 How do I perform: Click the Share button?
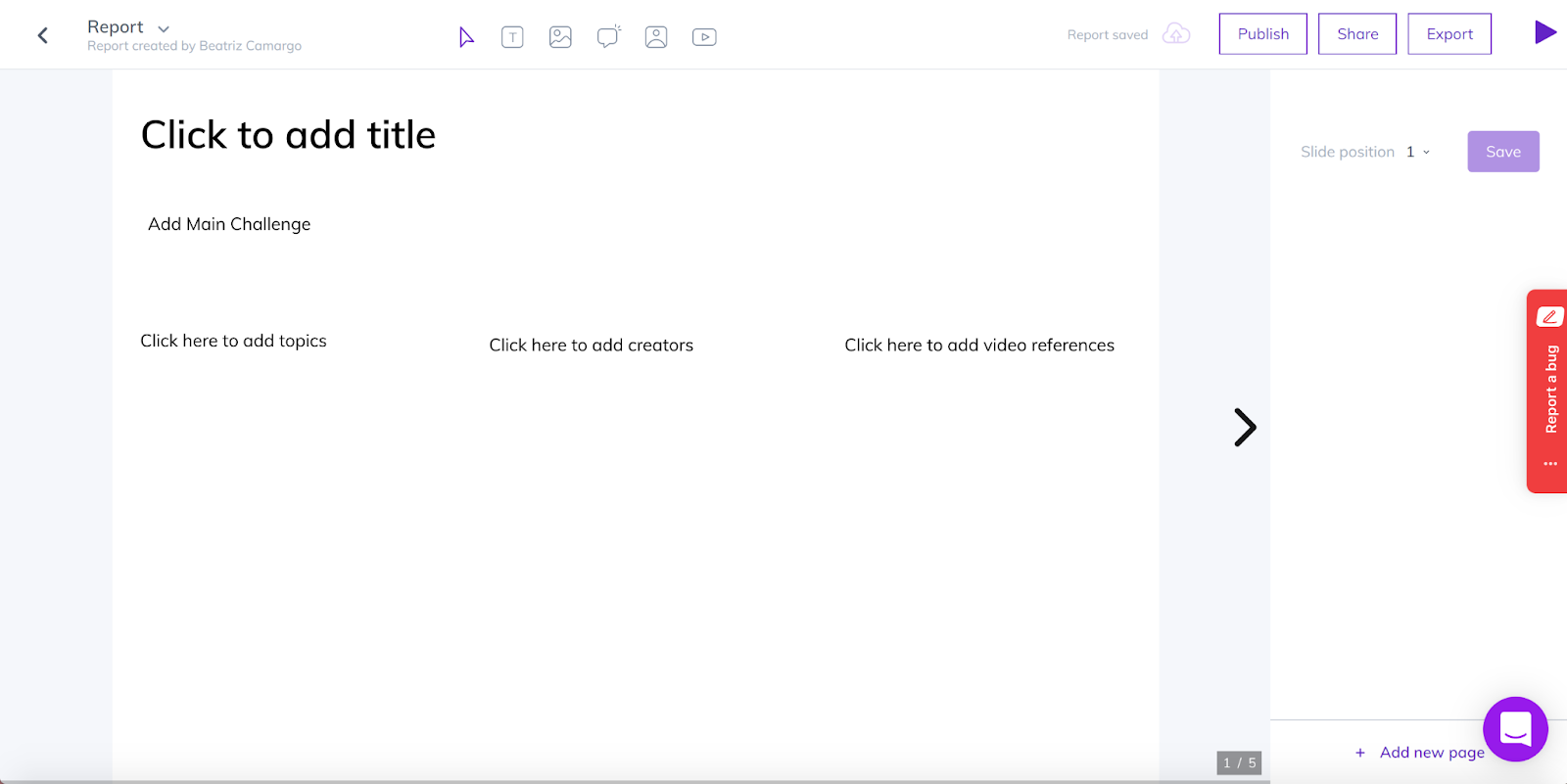click(1357, 33)
